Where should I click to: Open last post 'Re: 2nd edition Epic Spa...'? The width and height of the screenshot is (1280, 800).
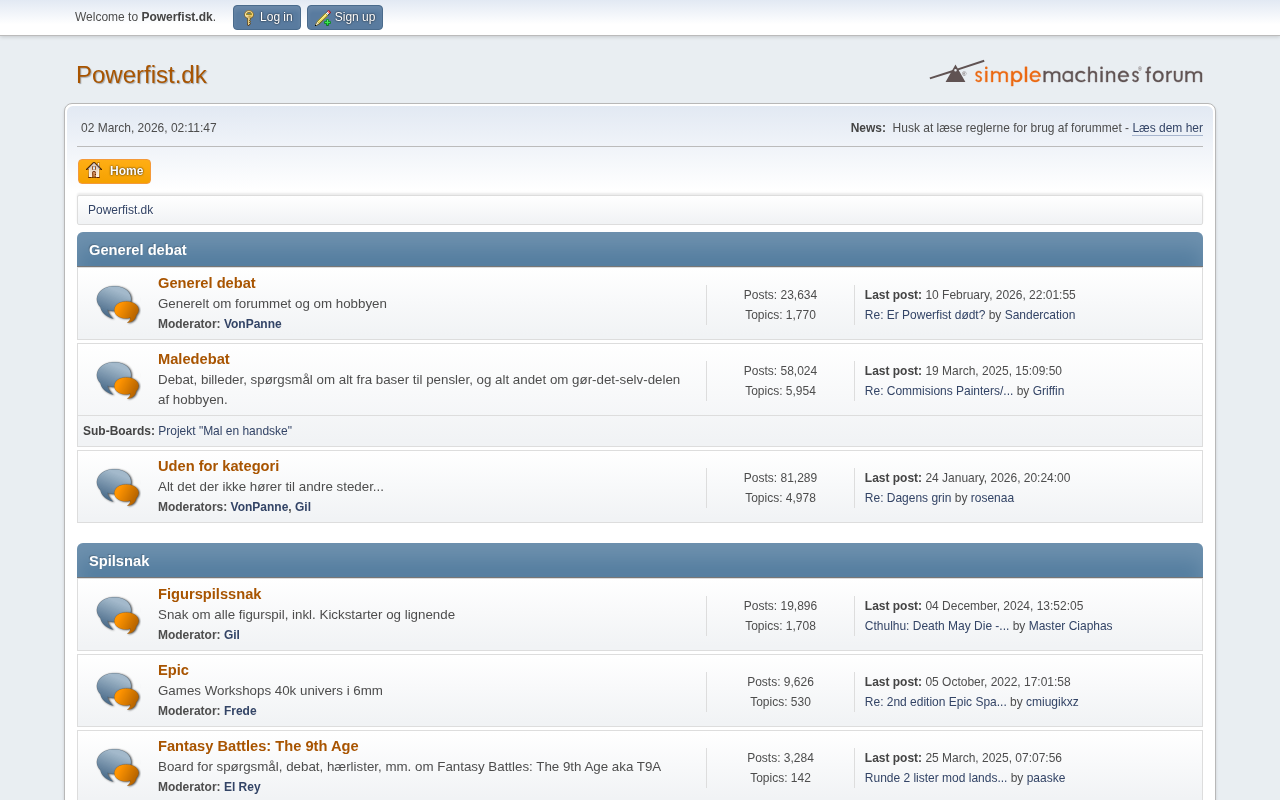tap(936, 702)
